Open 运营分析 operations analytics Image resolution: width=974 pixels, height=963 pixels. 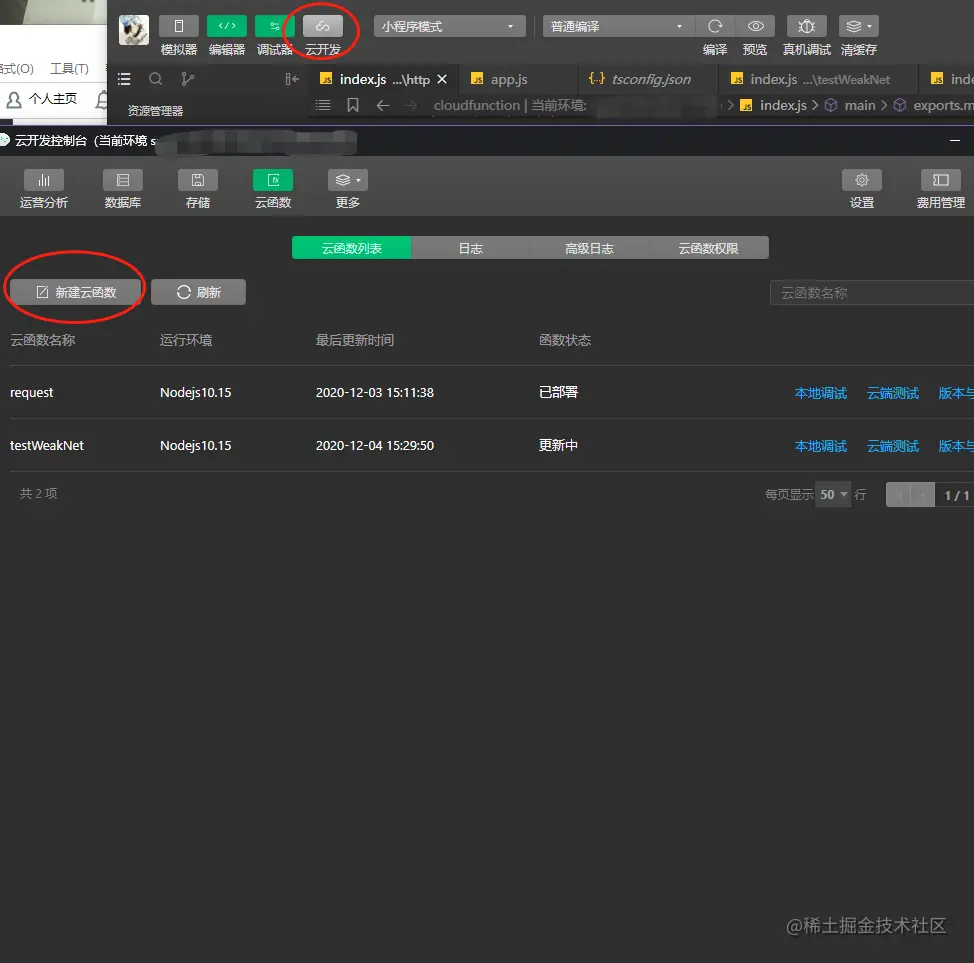(x=43, y=189)
